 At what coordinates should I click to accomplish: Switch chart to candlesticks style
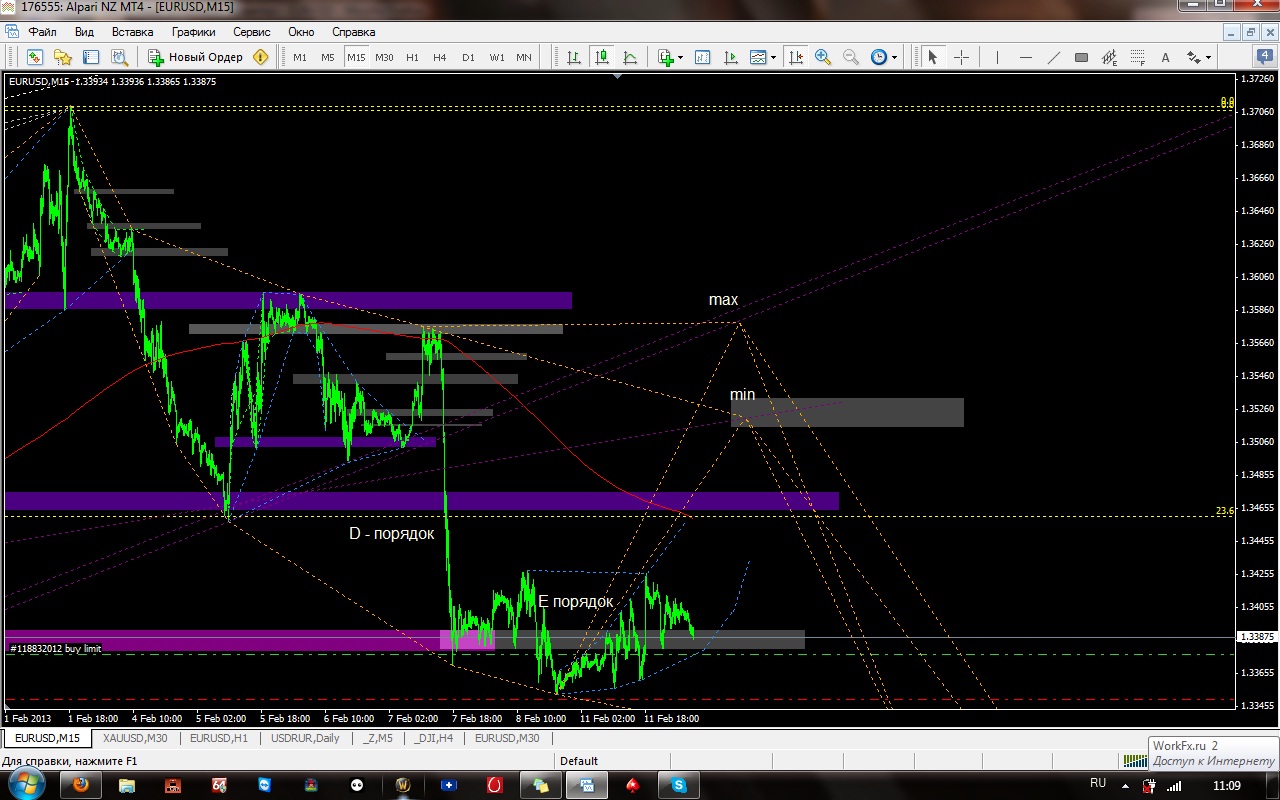(602, 57)
